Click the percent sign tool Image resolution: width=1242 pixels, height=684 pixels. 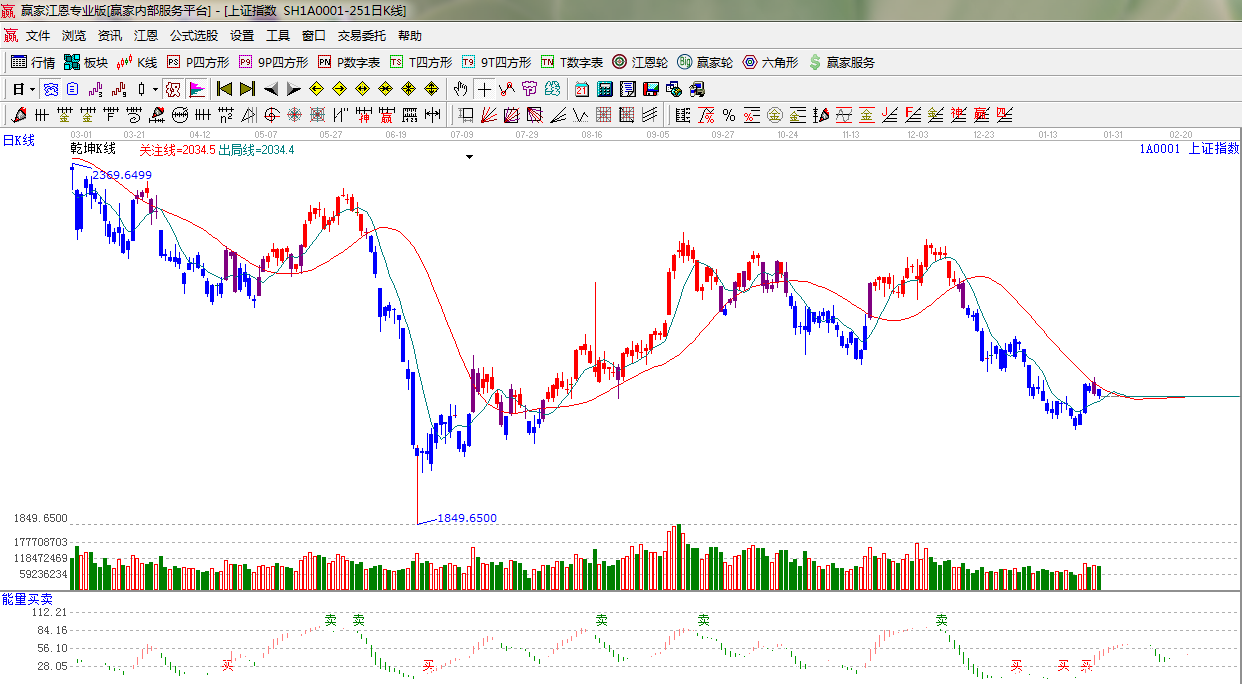click(728, 115)
